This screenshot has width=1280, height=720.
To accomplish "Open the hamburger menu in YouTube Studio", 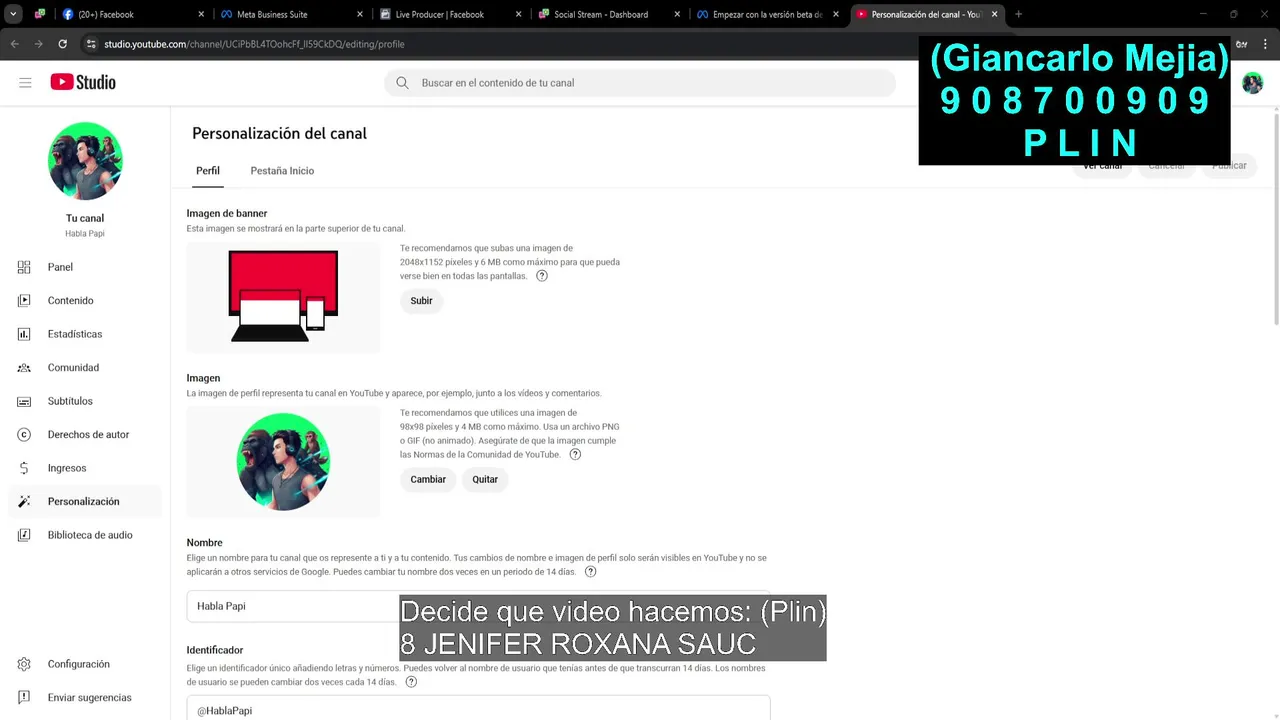I will click(25, 83).
